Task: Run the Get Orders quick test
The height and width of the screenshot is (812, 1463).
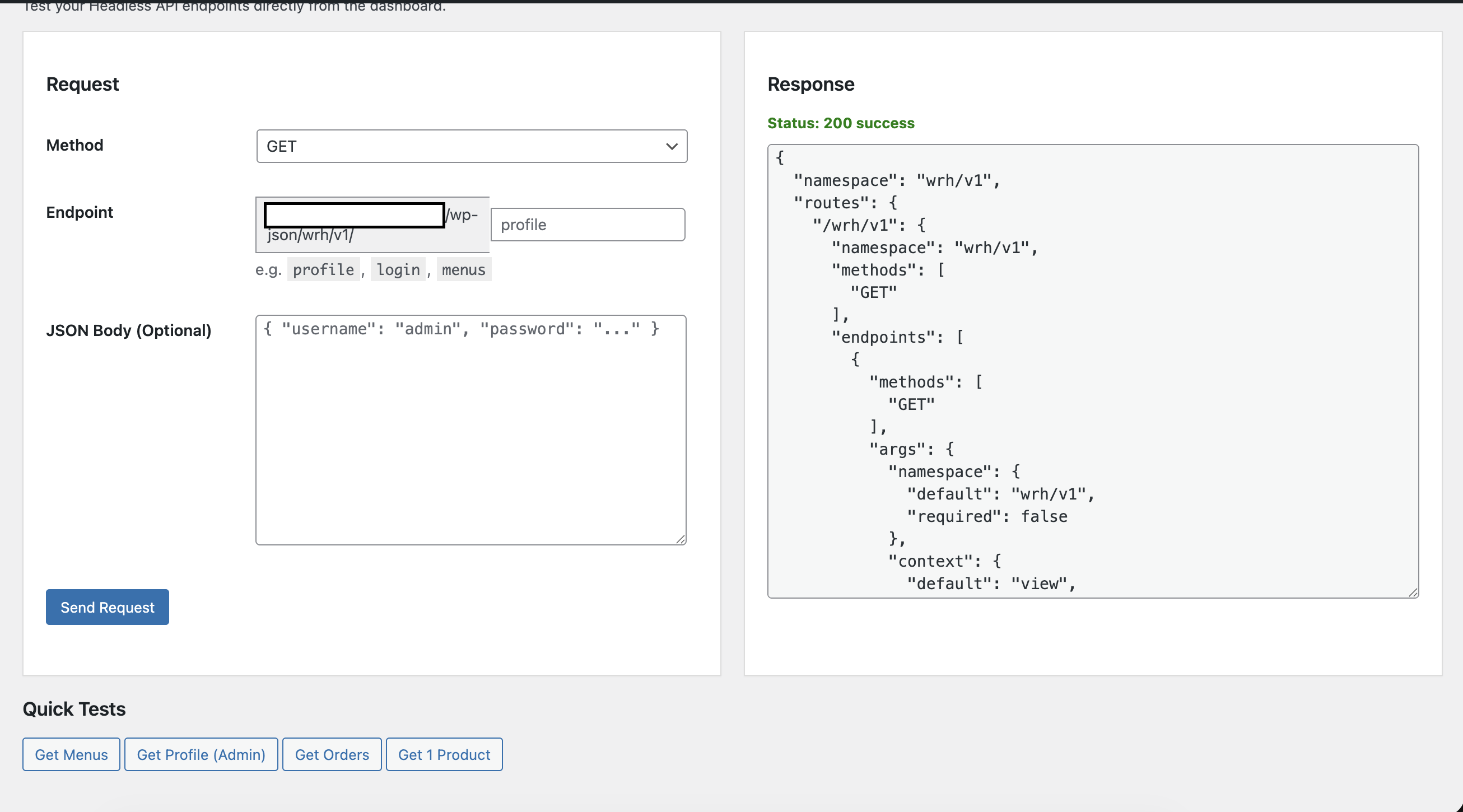Action: [332, 754]
